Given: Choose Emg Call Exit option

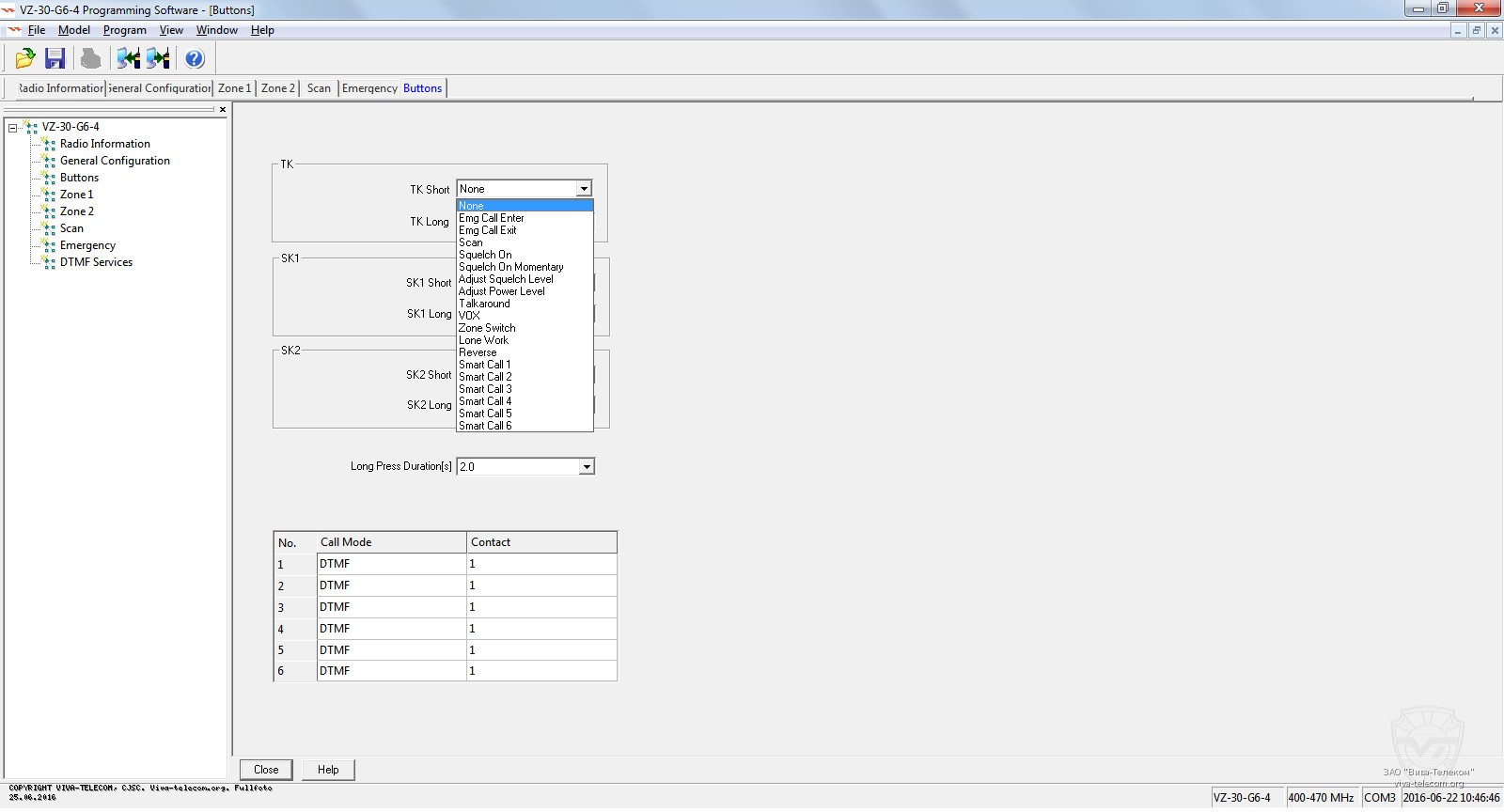Looking at the screenshot, I should click(525, 230).
